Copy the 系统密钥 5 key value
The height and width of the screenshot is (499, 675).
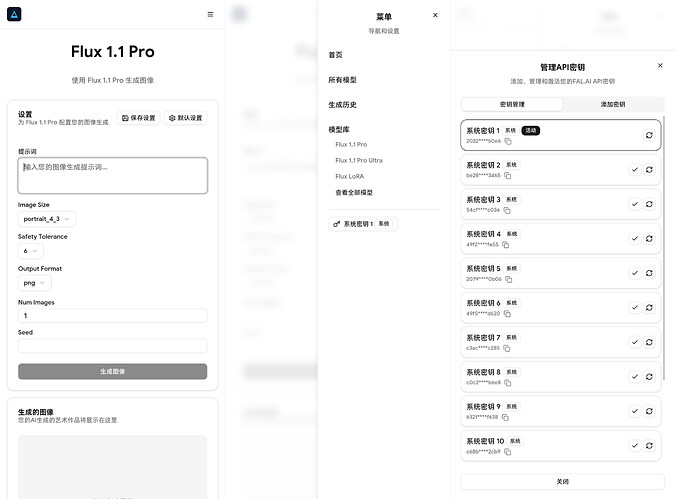509,279
